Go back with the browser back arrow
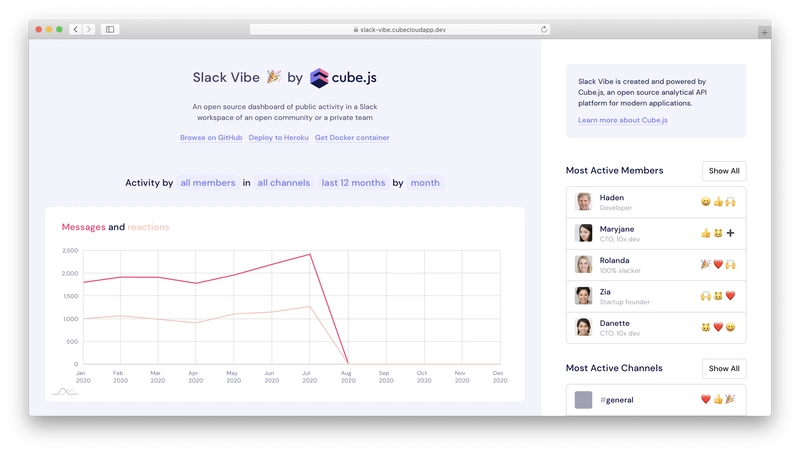The width and height of the screenshot is (800, 454). click(x=76, y=30)
